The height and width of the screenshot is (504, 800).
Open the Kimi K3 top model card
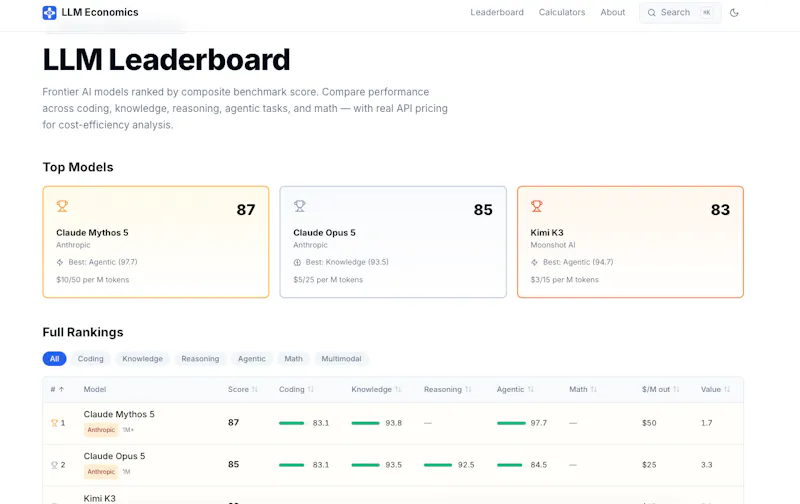click(630, 242)
